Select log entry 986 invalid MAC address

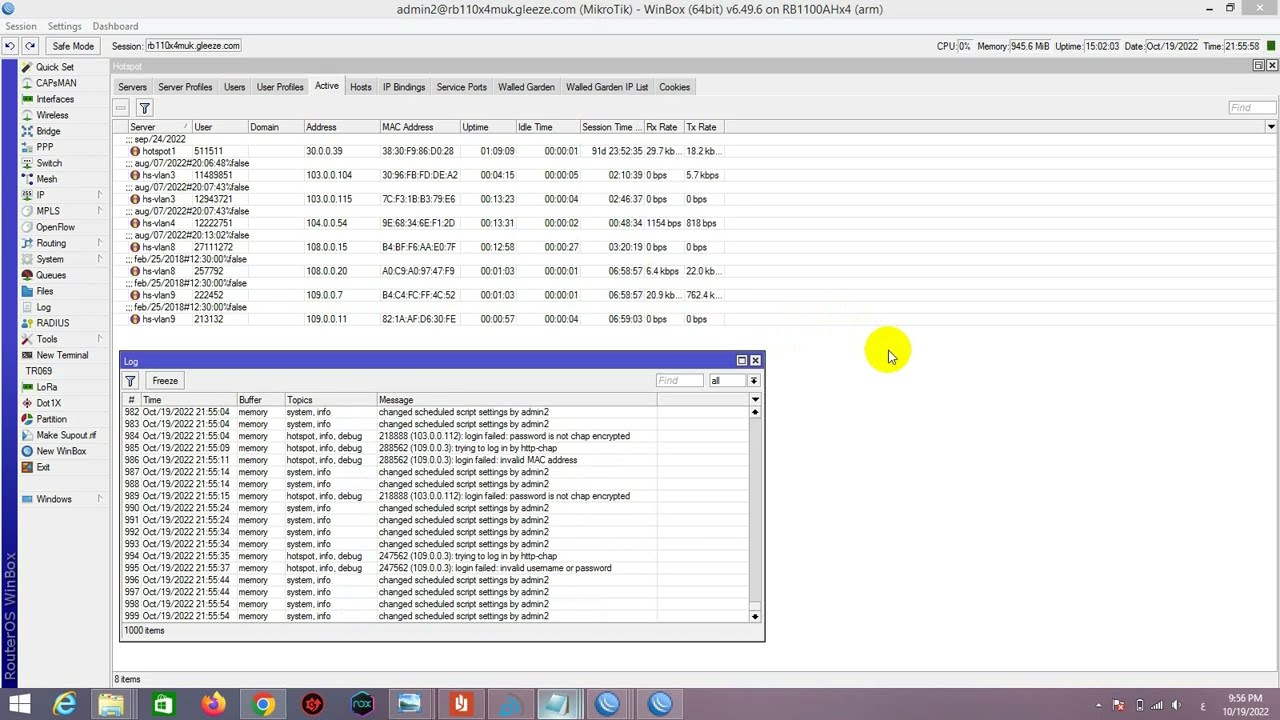pyautogui.click(x=436, y=460)
